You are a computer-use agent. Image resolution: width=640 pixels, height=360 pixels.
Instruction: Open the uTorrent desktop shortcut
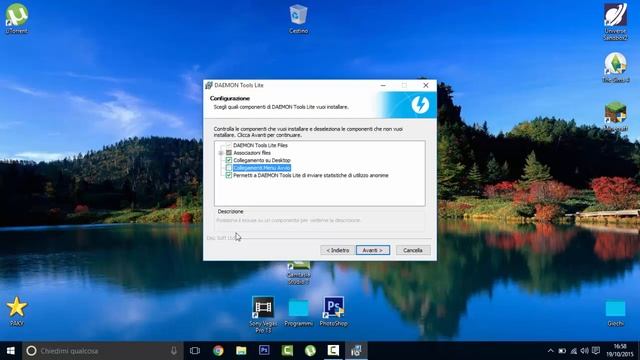coord(16,18)
